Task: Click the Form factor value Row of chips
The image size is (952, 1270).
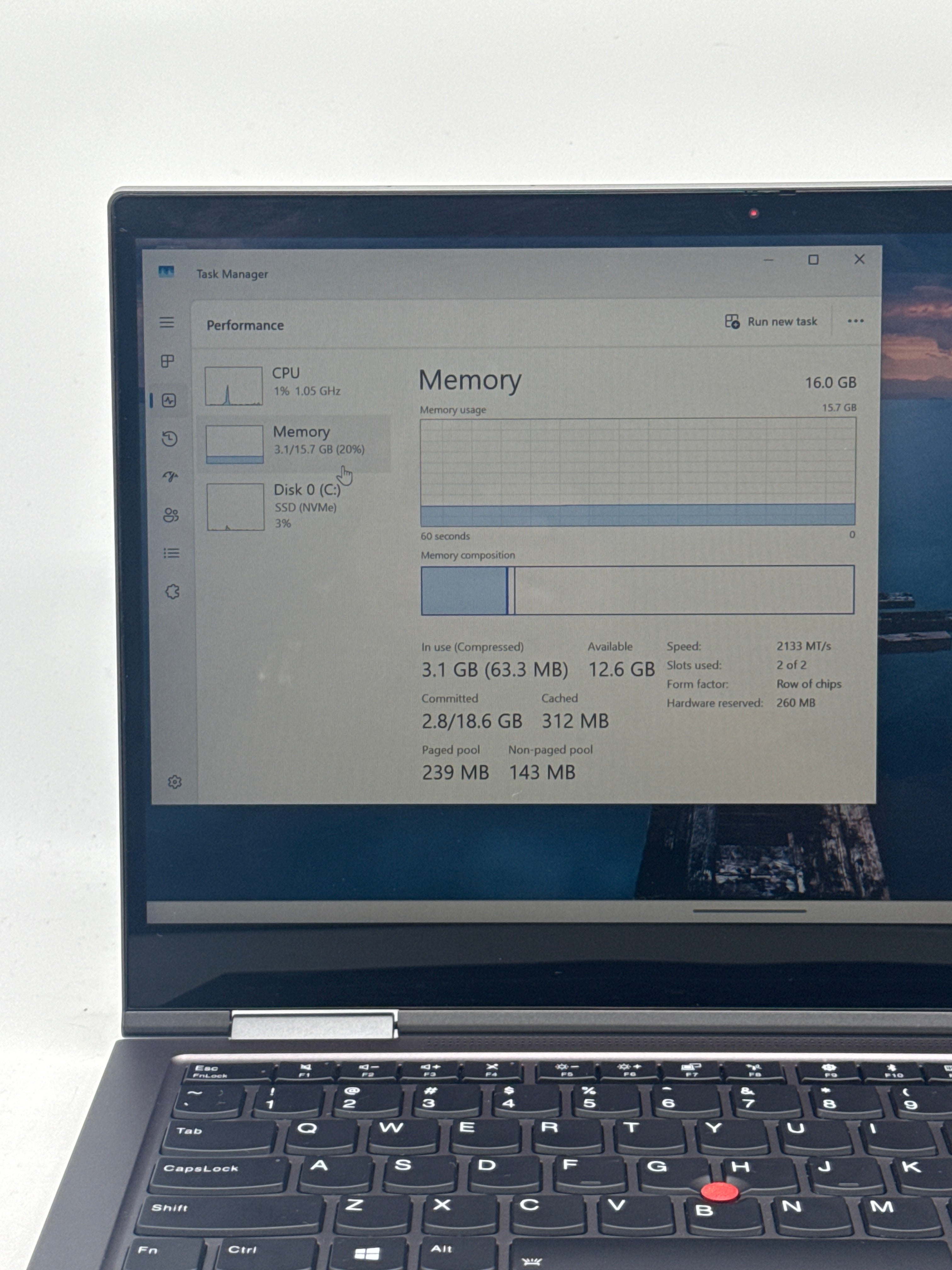Action: pos(808,684)
